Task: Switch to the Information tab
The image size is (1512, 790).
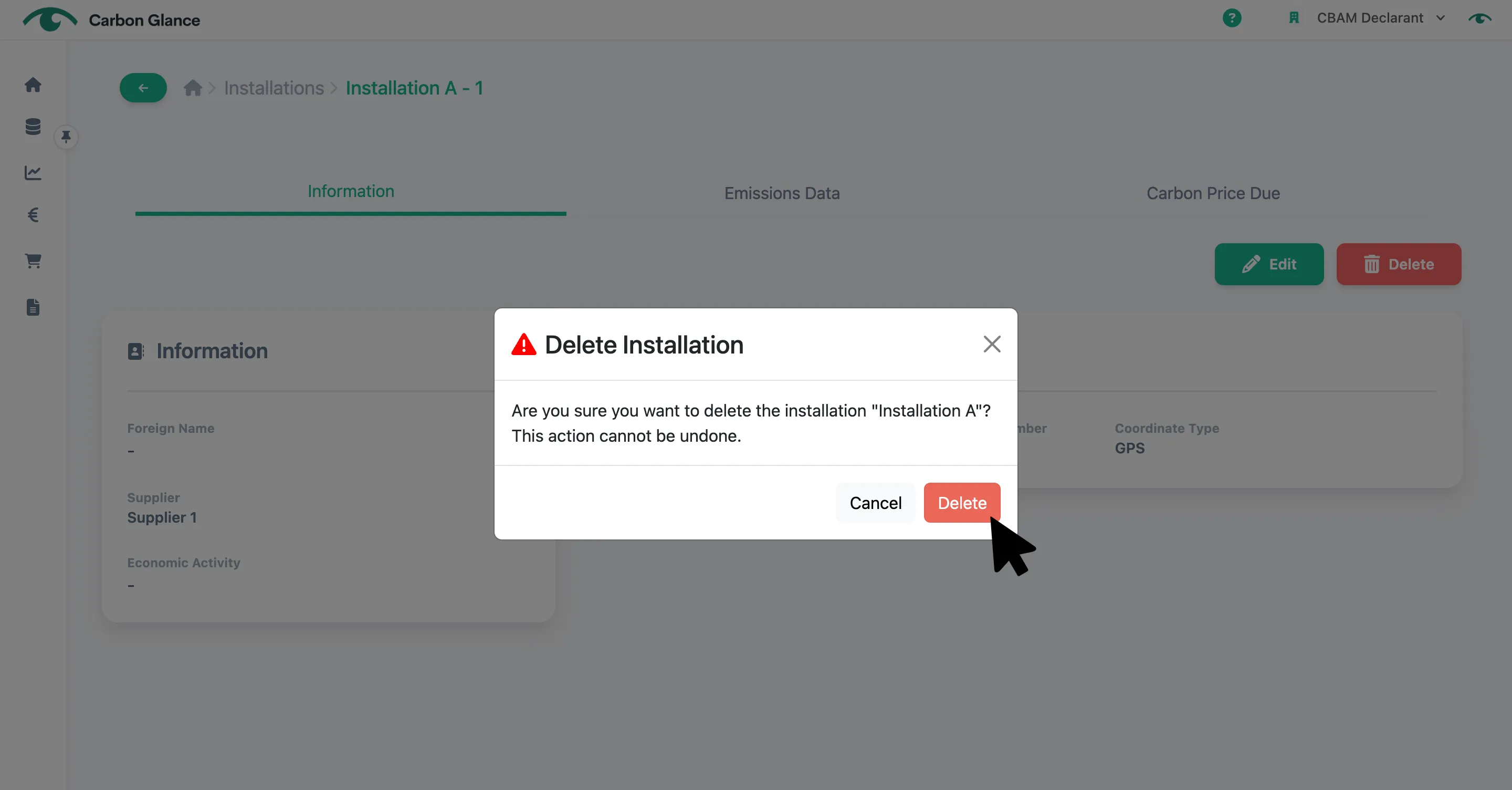Action: pos(350,192)
